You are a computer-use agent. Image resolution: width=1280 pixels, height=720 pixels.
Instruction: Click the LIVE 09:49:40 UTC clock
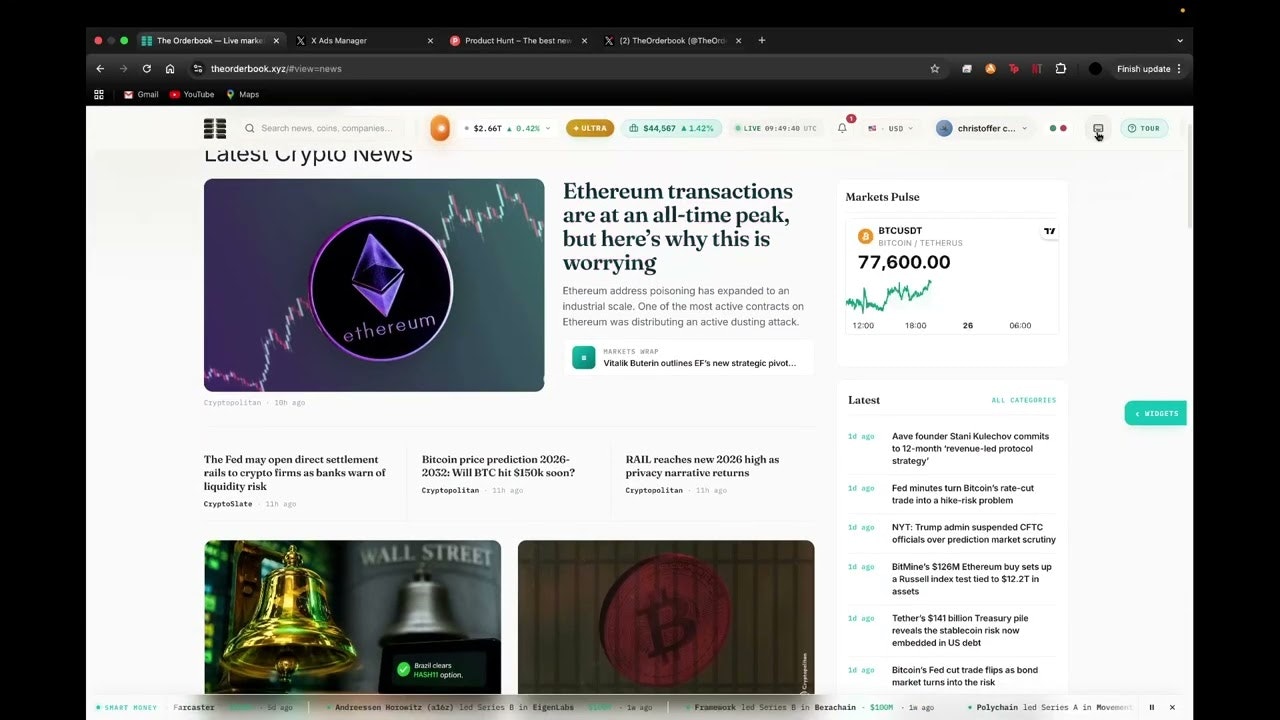tap(775, 128)
